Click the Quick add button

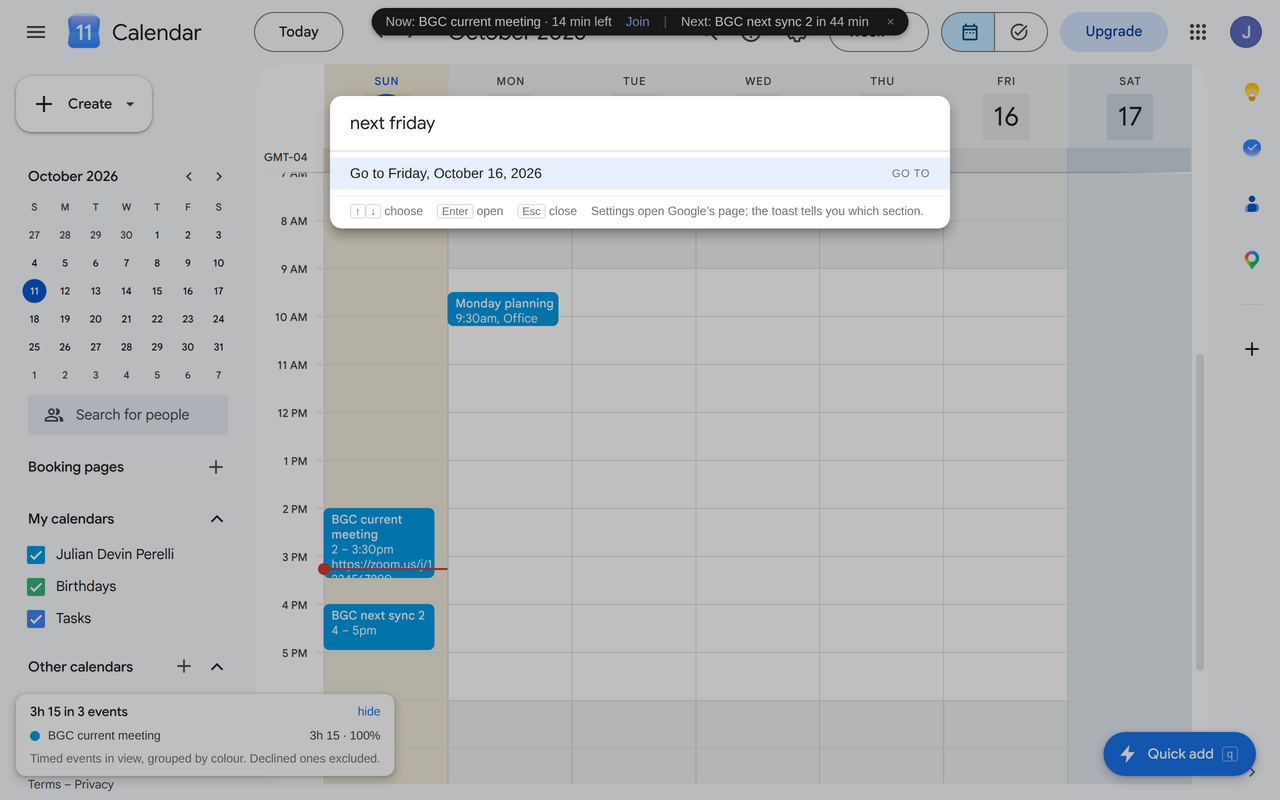(x=1179, y=754)
